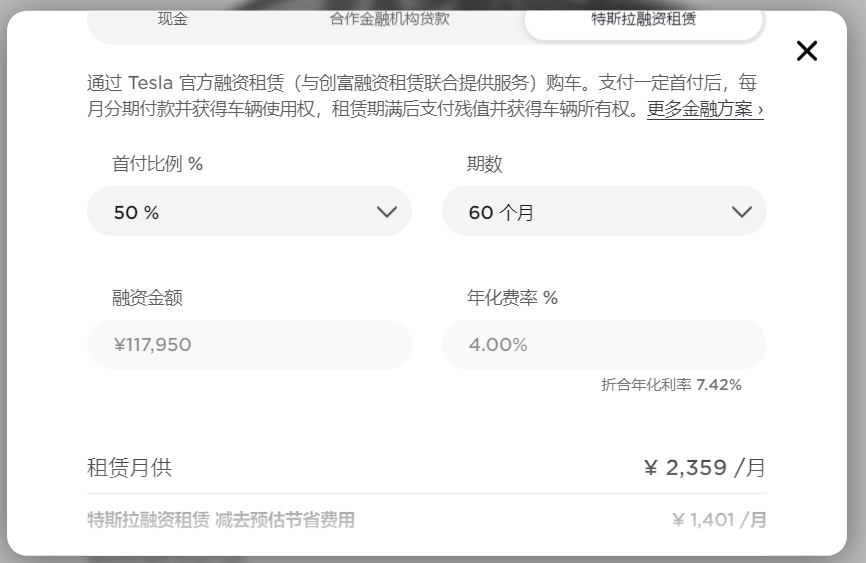Open the 更多金融方案 link

pyautogui.click(x=705, y=109)
